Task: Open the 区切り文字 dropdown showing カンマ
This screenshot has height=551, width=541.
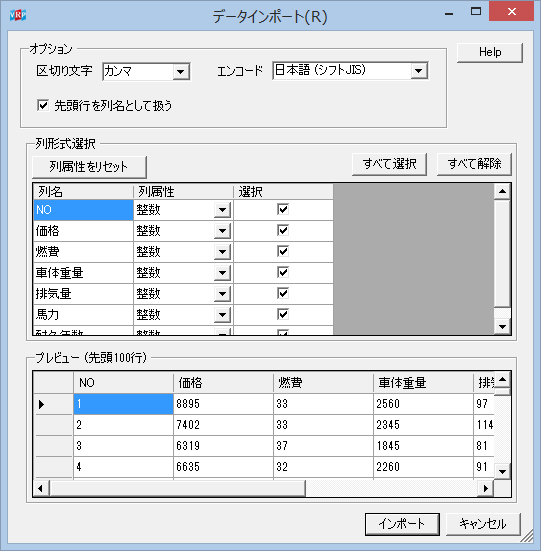Action: pyautogui.click(x=146, y=72)
